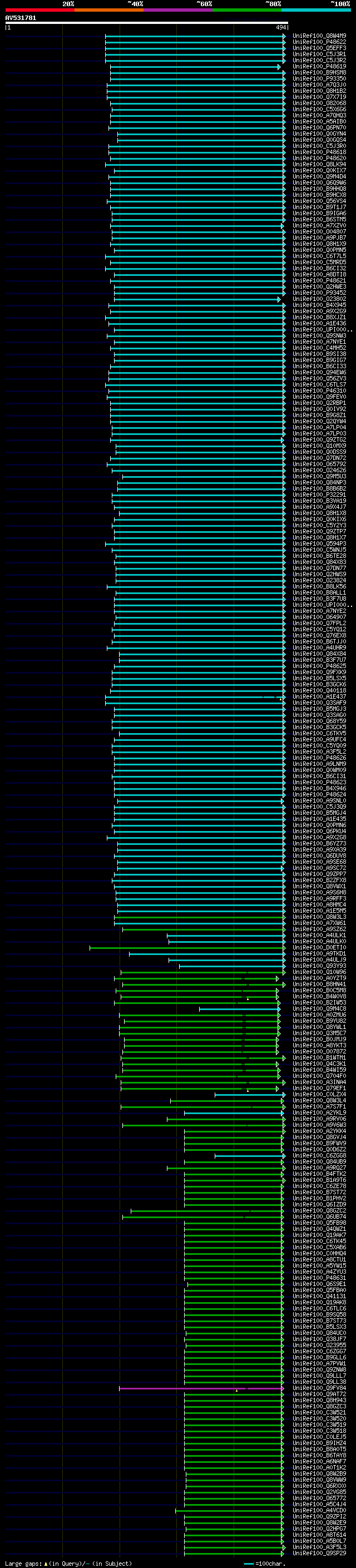The width and height of the screenshot is (356, 1568).
Task: Select label UniRef100_A3F5L3
Action: tap(319, 1547)
